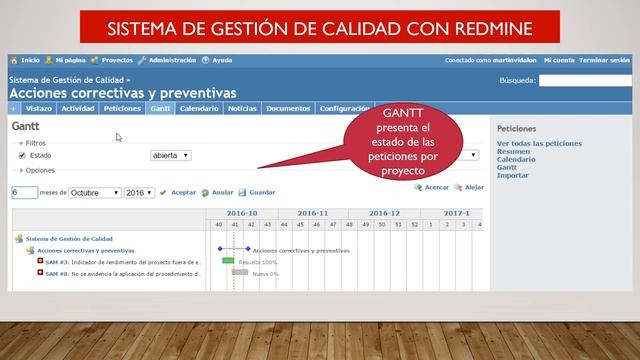Click the Inicio home icon
The image size is (640, 360).
tap(14, 60)
